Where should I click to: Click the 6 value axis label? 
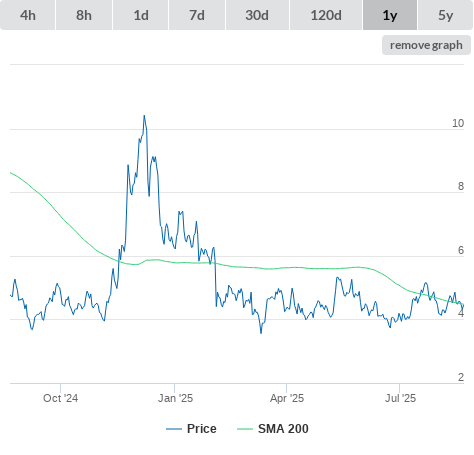point(461,250)
